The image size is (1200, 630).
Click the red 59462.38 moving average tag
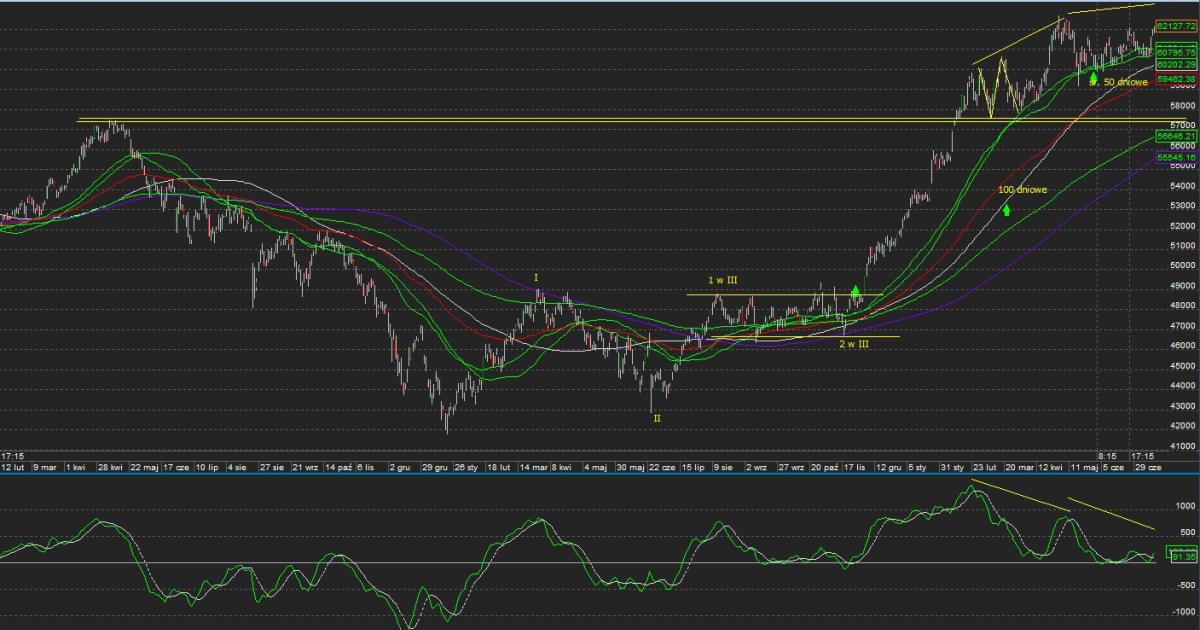pyautogui.click(x=1176, y=78)
